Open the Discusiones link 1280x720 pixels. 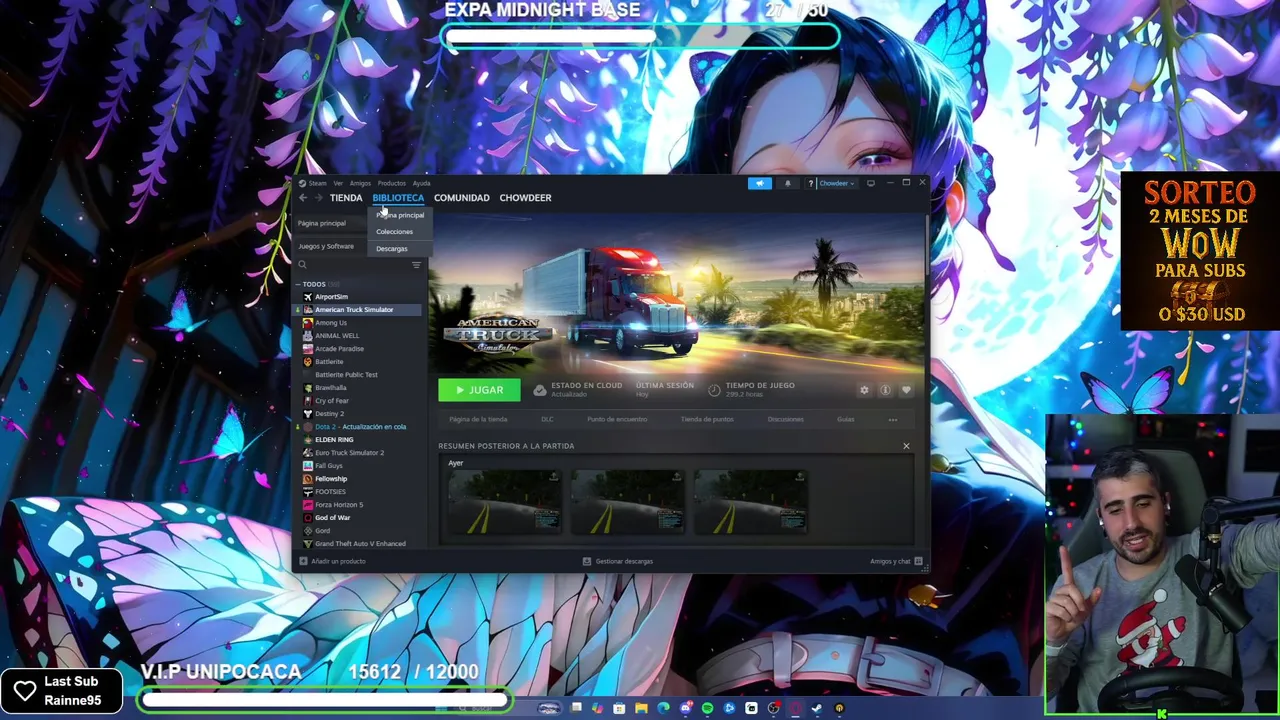tap(785, 420)
